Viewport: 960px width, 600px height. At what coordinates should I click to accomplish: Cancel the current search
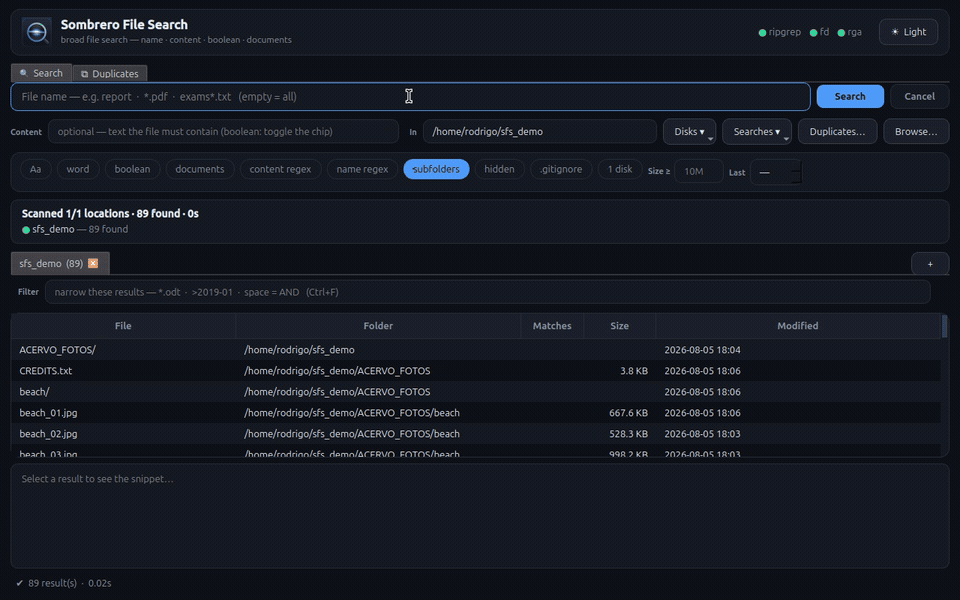[x=919, y=96]
